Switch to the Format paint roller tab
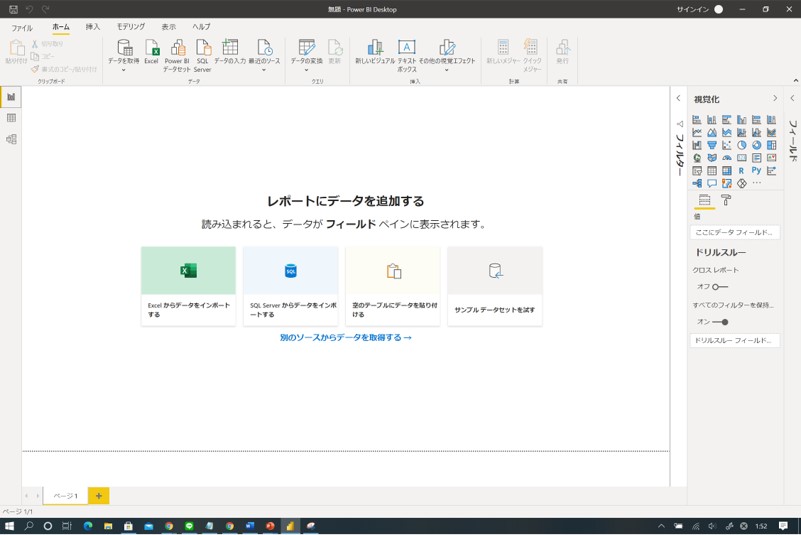Screen dimensions: 801x535 [726, 200]
